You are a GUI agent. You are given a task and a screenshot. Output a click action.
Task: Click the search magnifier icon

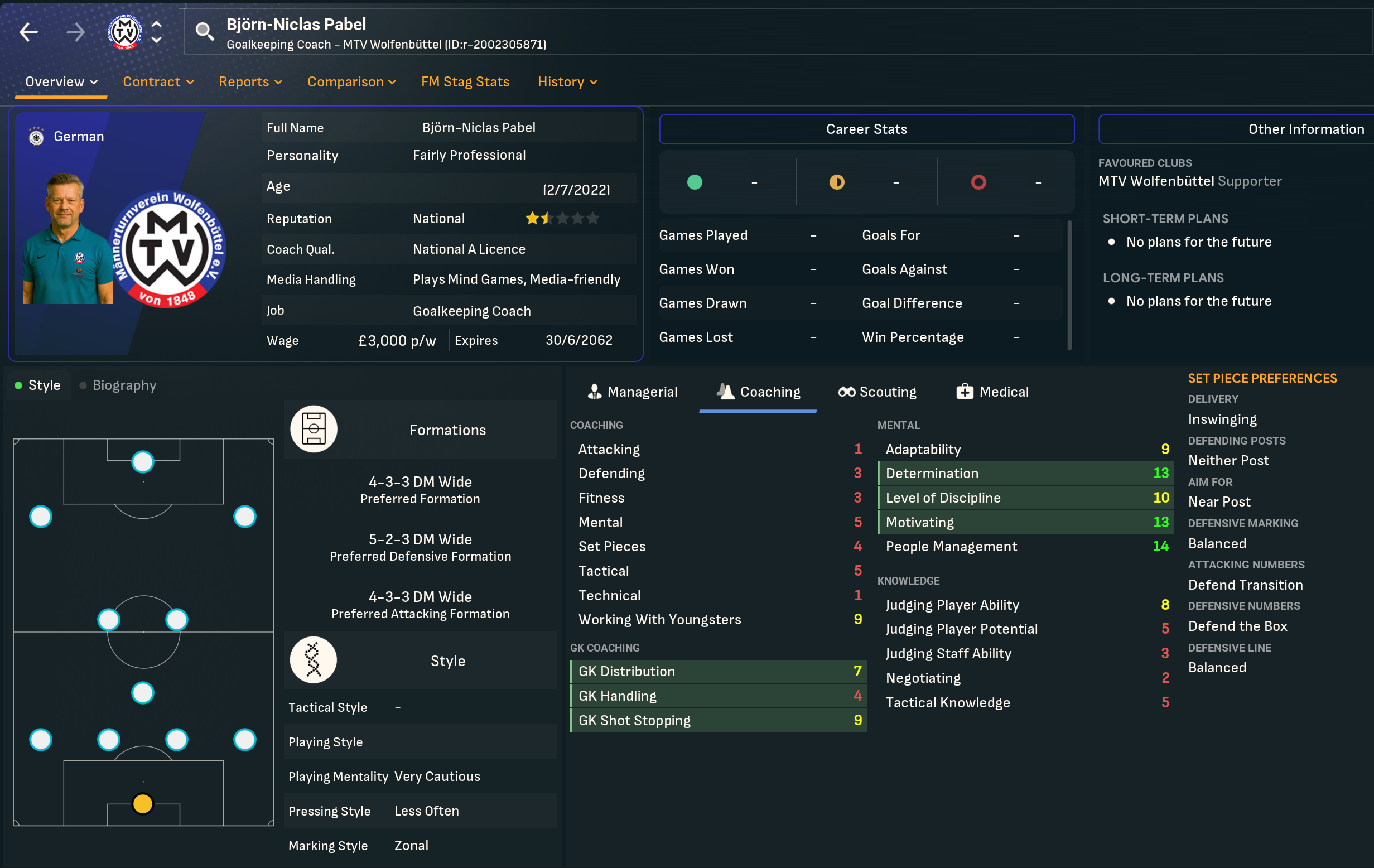click(204, 32)
